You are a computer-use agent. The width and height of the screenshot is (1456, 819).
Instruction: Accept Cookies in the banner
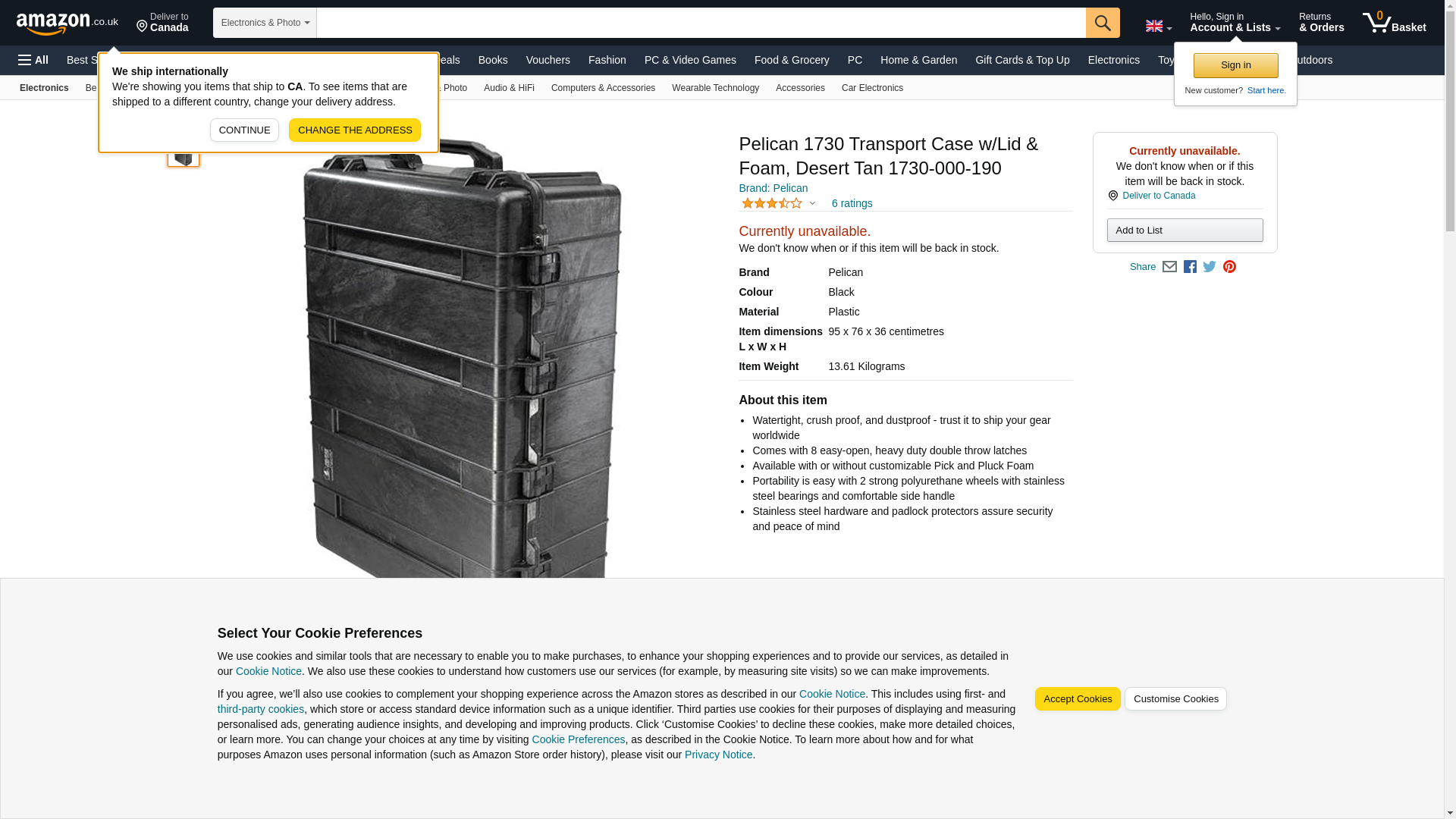pyautogui.click(x=1078, y=699)
